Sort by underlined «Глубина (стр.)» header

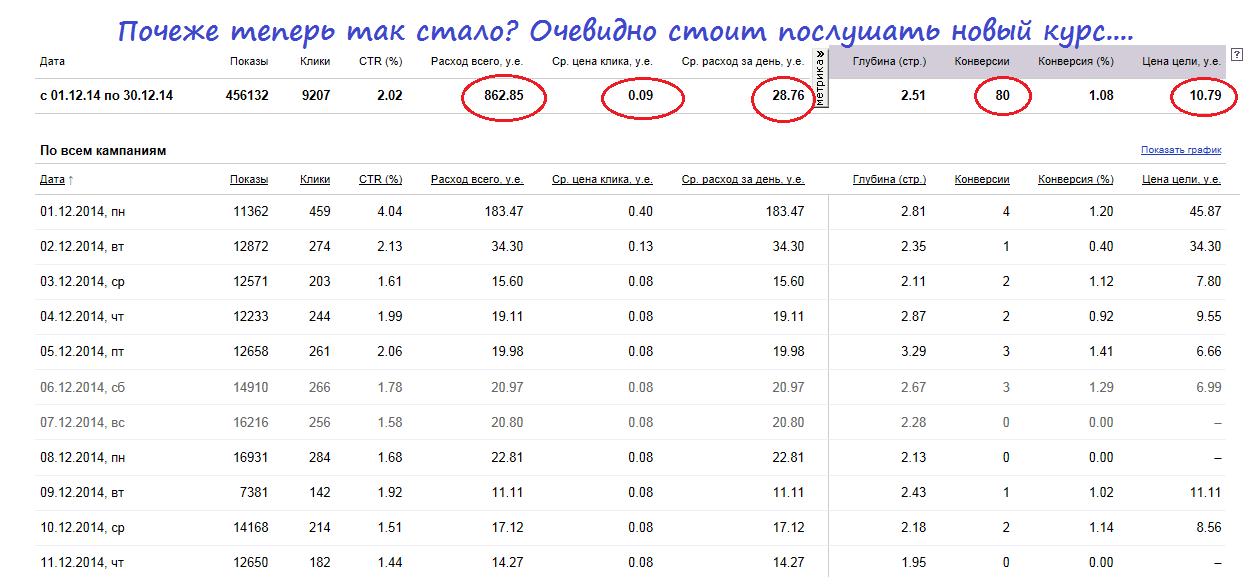[889, 180]
